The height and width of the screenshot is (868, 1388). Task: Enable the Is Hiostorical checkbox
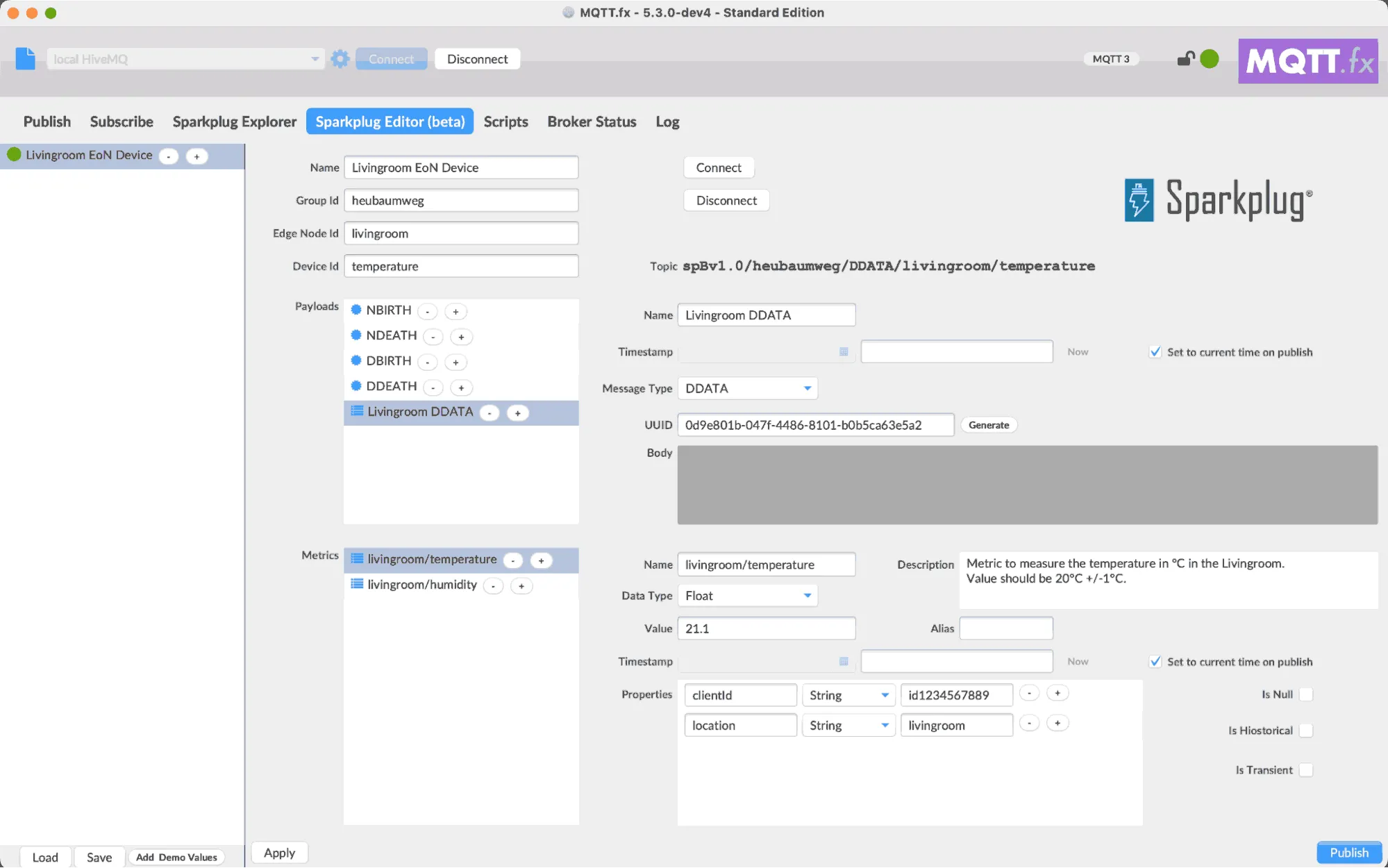[1306, 731]
